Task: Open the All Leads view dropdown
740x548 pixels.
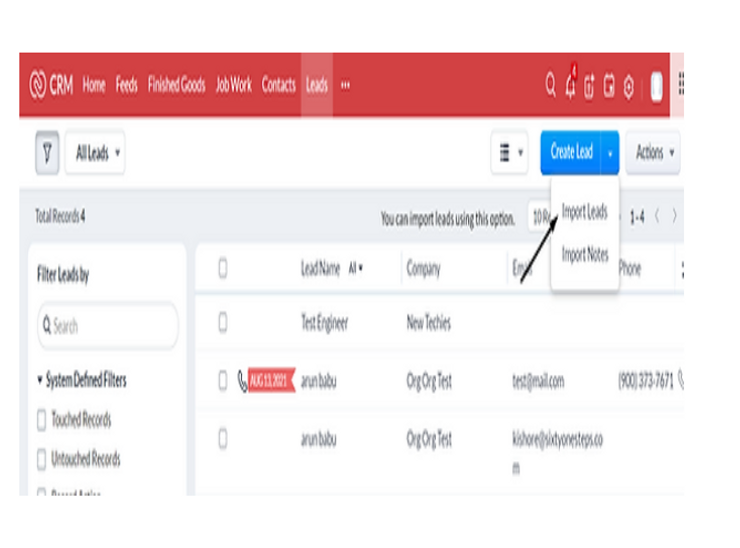Action: coord(95,153)
